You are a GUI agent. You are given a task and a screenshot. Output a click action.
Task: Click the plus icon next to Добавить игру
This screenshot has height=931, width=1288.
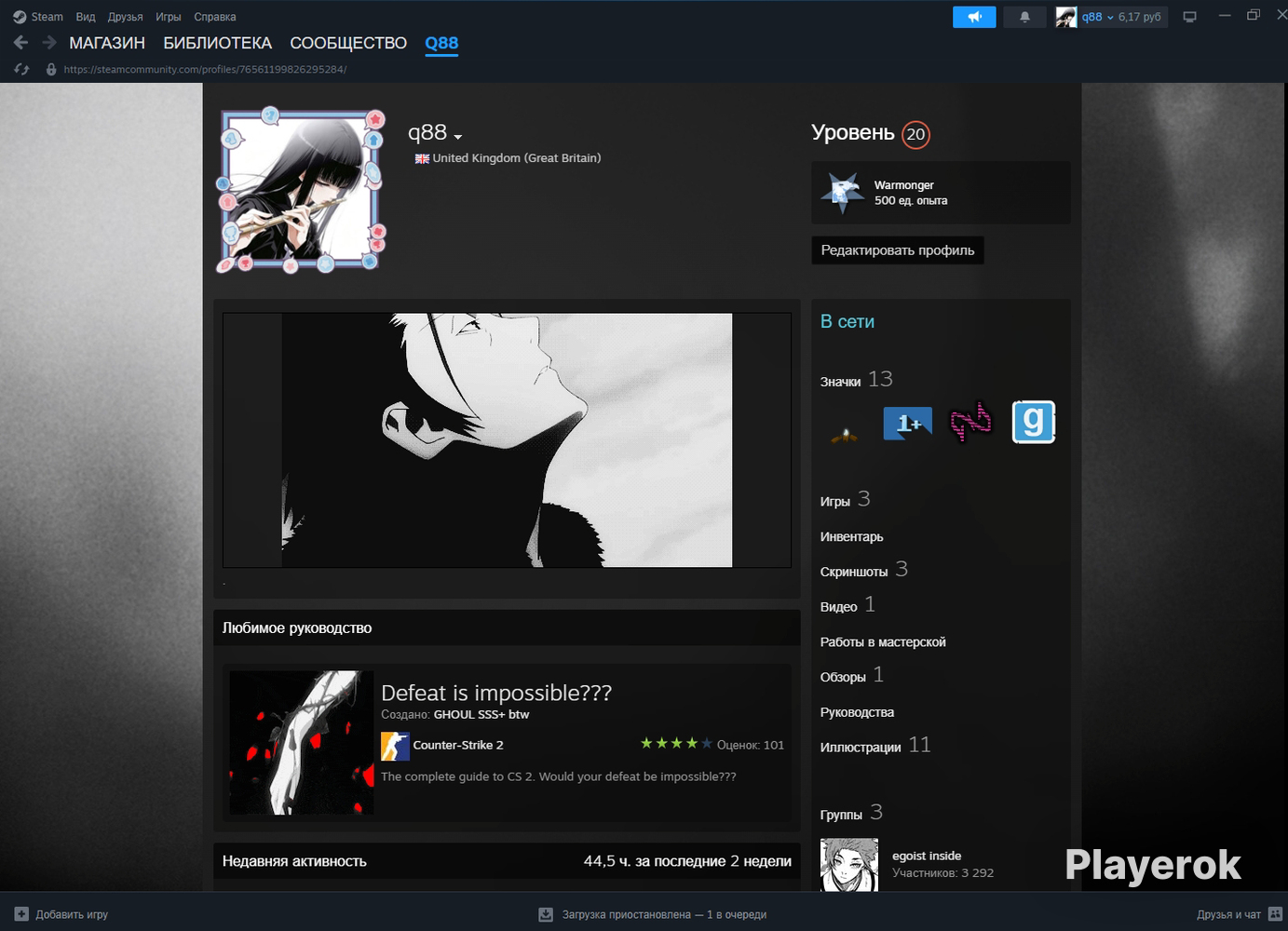(x=21, y=914)
